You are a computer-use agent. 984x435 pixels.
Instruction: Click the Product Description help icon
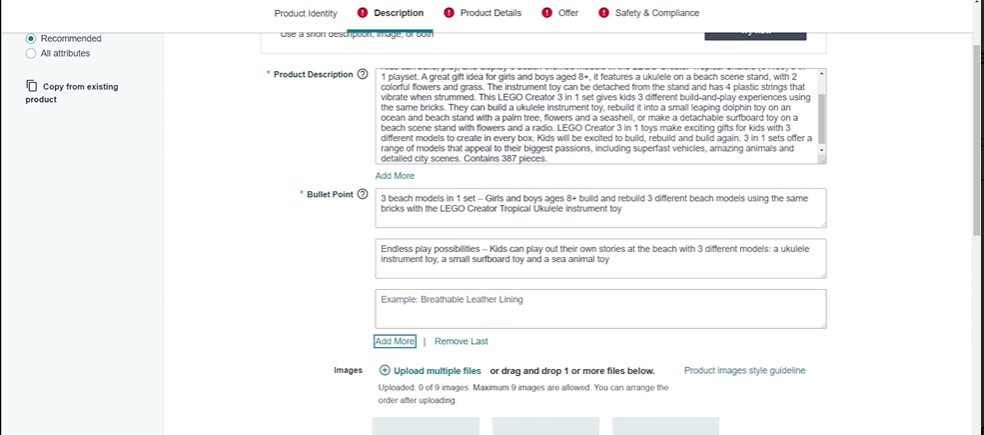tap(362, 74)
